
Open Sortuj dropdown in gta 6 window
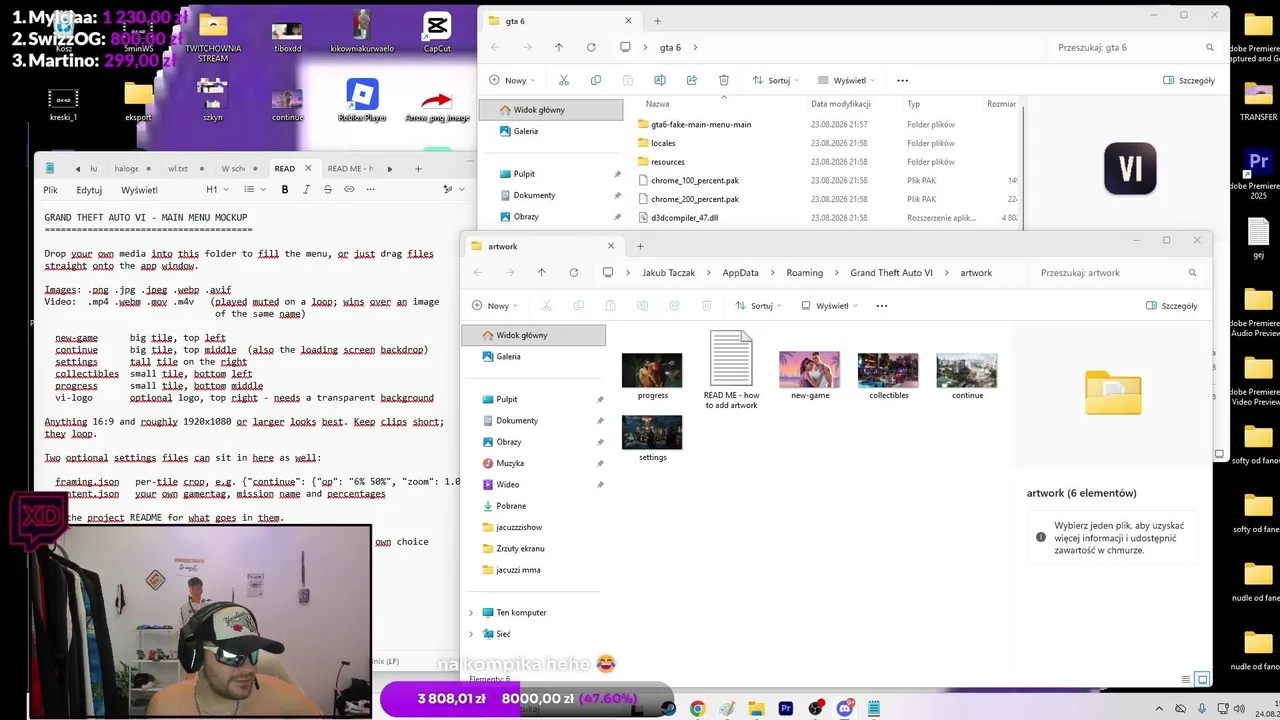(x=775, y=80)
